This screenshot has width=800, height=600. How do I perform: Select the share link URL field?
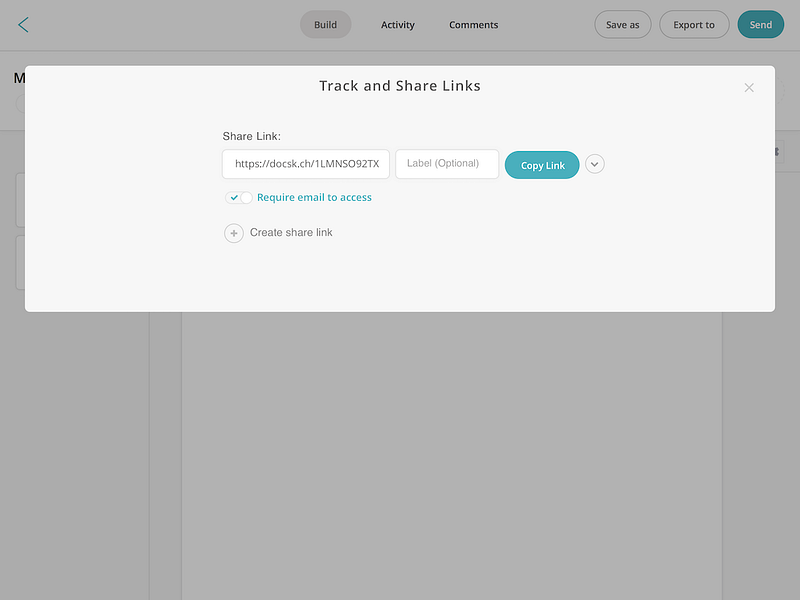point(306,164)
